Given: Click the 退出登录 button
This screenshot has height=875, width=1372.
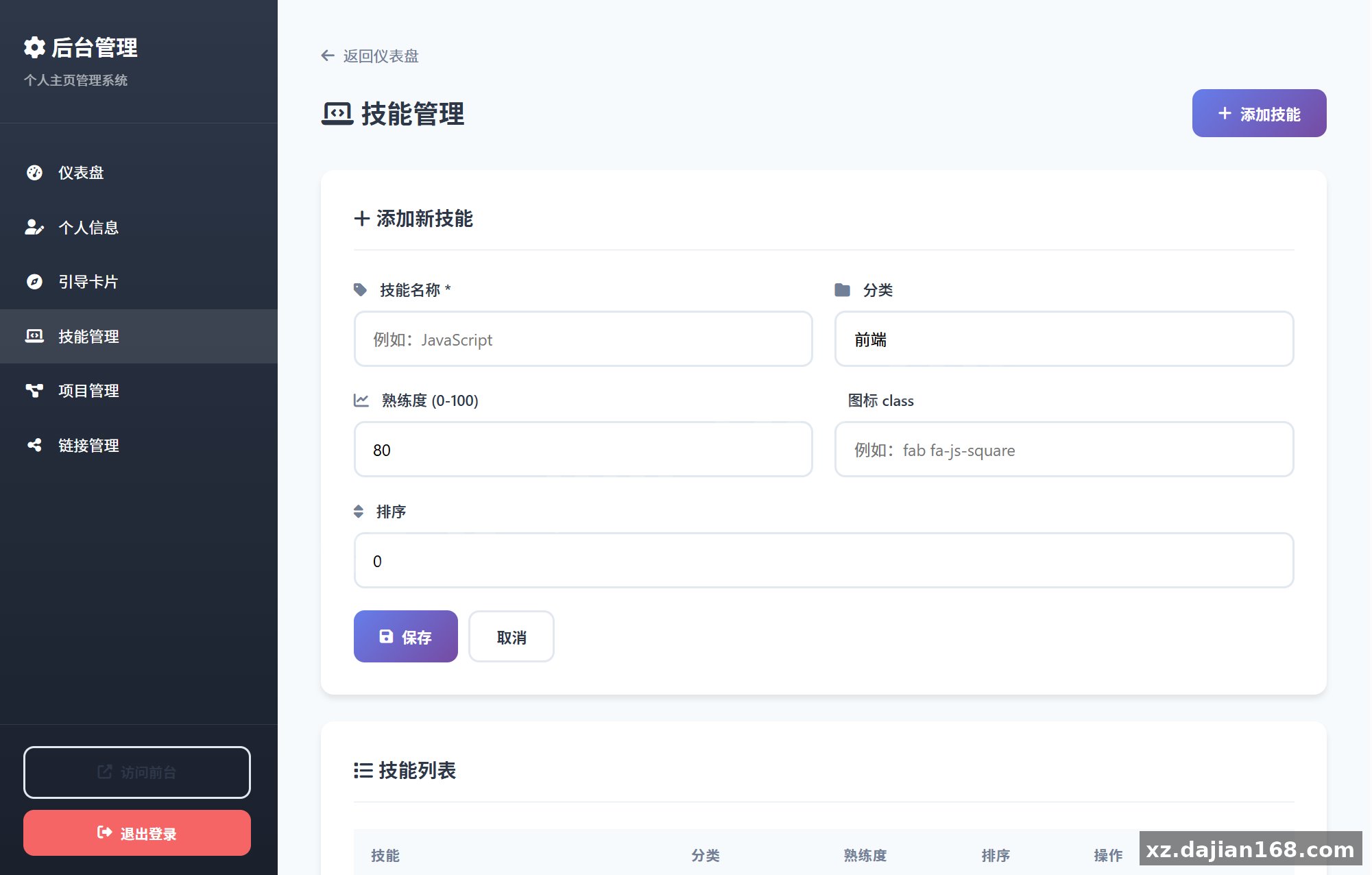Looking at the screenshot, I should 137,832.
